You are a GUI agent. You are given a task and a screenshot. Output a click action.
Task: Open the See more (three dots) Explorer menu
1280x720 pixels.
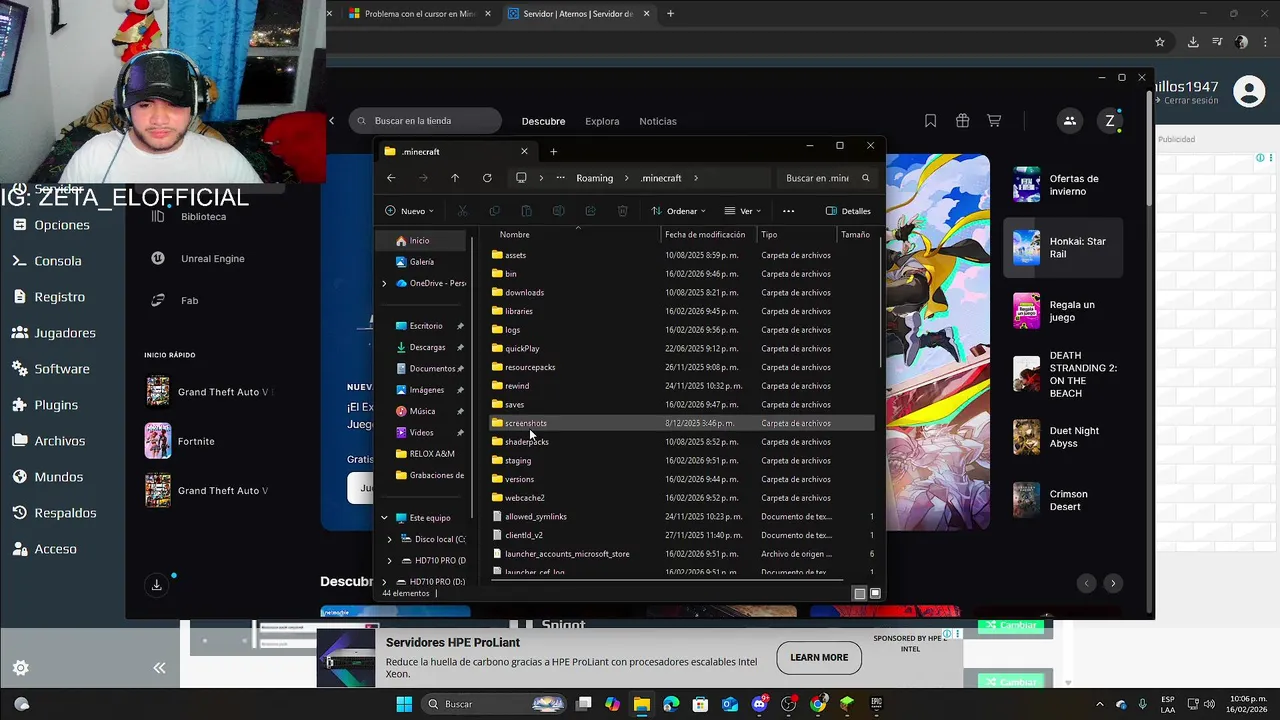[x=788, y=211]
